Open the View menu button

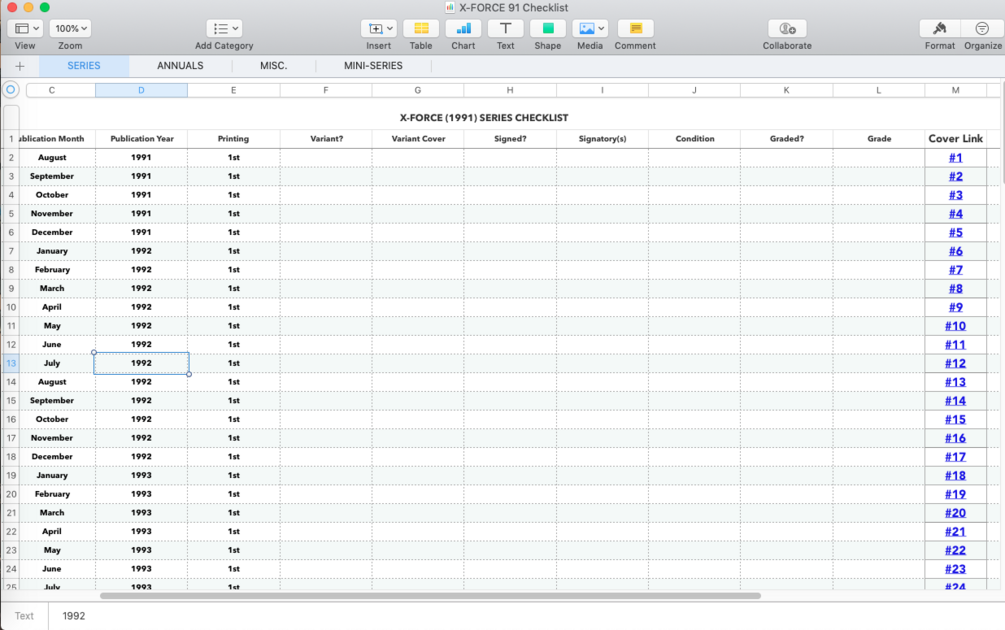click(x=25, y=29)
